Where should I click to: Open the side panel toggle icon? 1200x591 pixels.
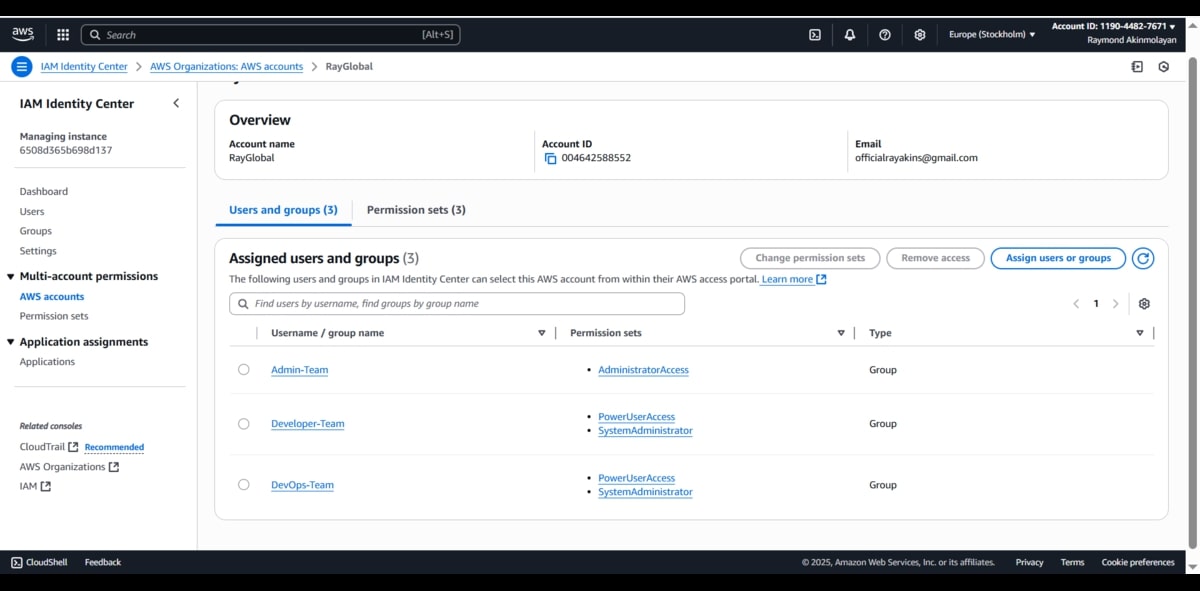pyautogui.click(x=1137, y=67)
